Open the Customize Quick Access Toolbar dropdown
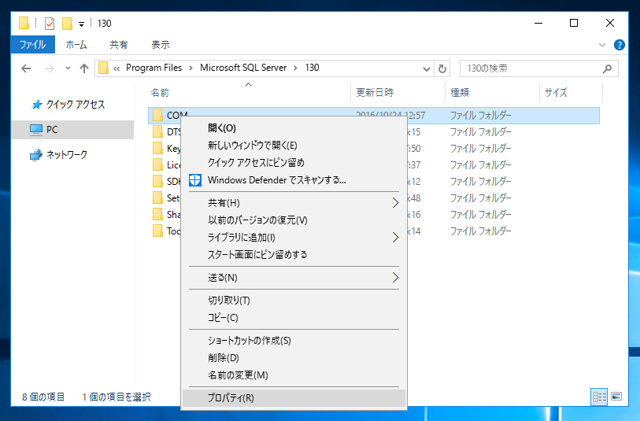 click(81, 24)
